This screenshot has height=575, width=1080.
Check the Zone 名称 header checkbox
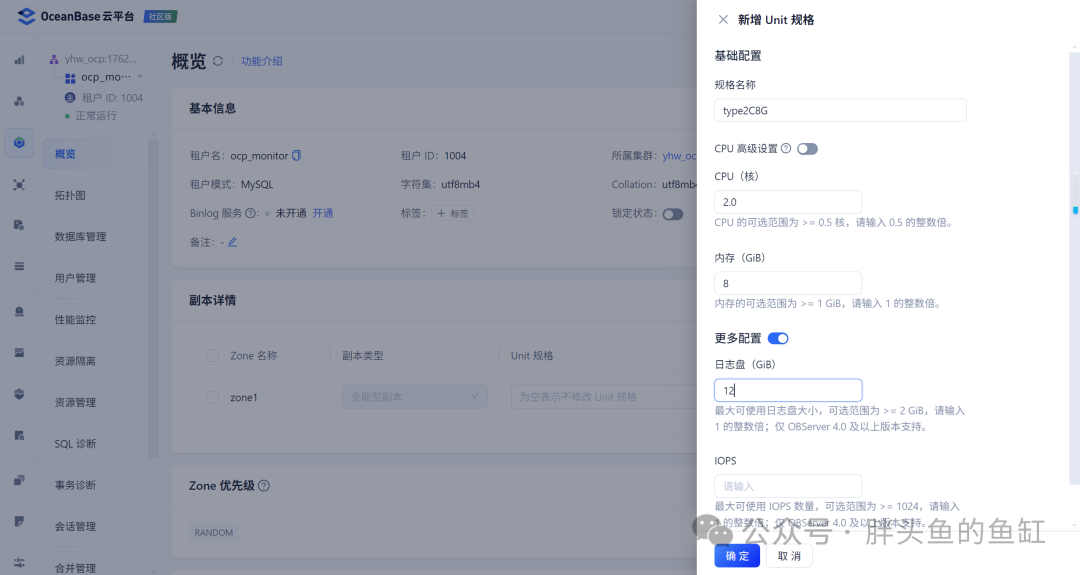213,355
